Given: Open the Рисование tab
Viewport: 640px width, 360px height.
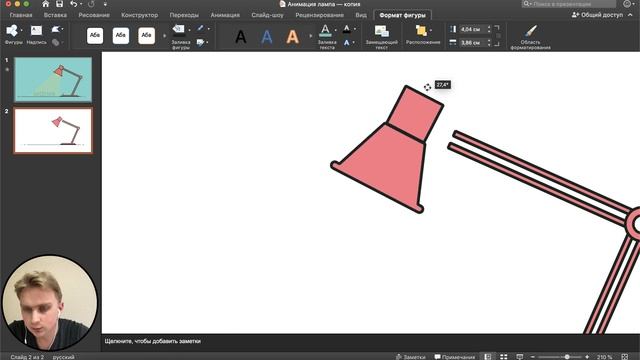Looking at the screenshot, I should [94, 15].
